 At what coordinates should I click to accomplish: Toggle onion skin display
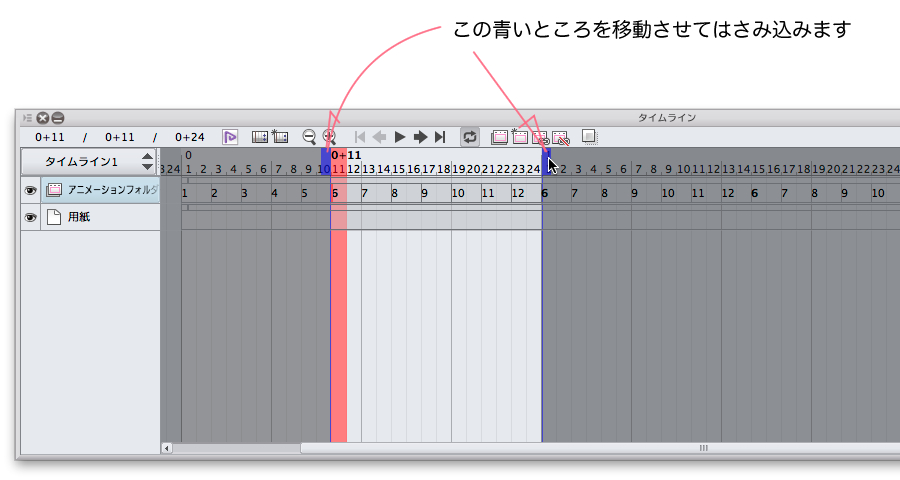point(589,137)
